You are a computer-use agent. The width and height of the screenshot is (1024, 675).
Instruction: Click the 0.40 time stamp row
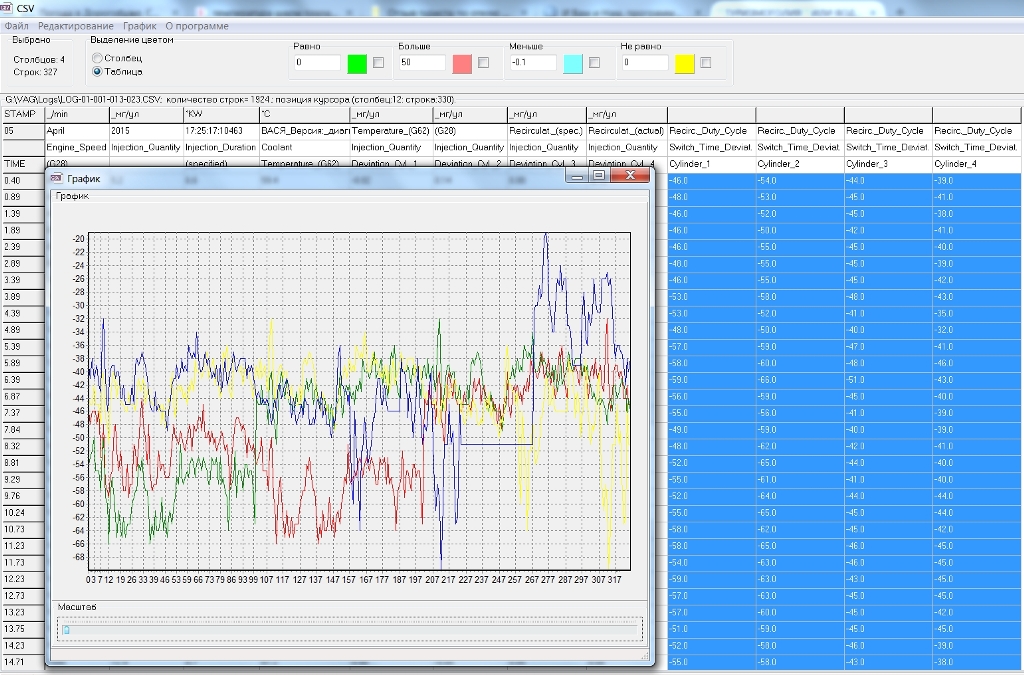pyautogui.click(x=23, y=181)
